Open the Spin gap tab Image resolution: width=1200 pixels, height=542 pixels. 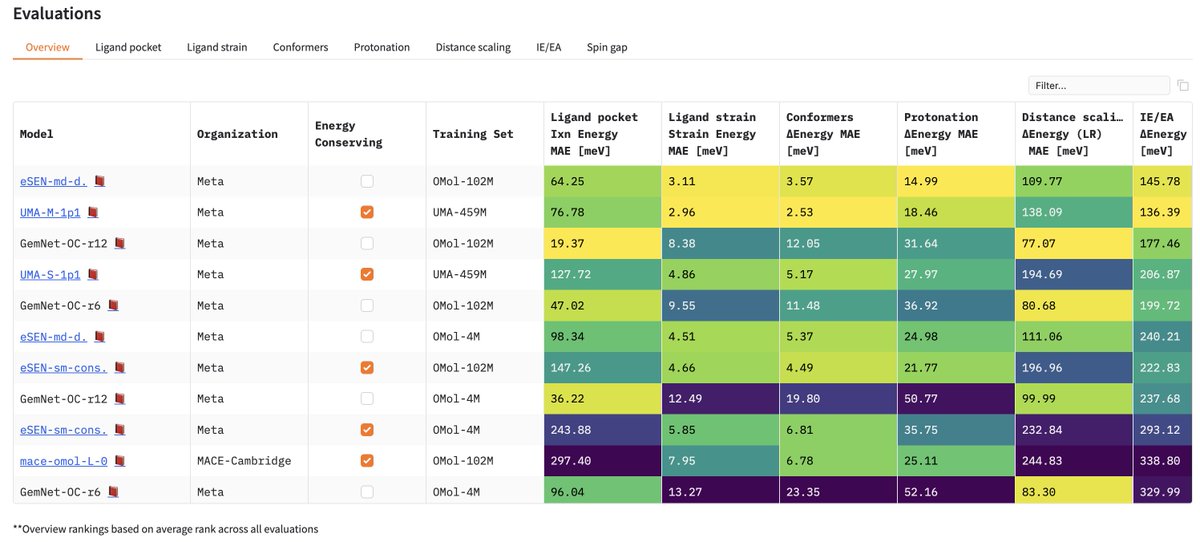point(607,47)
